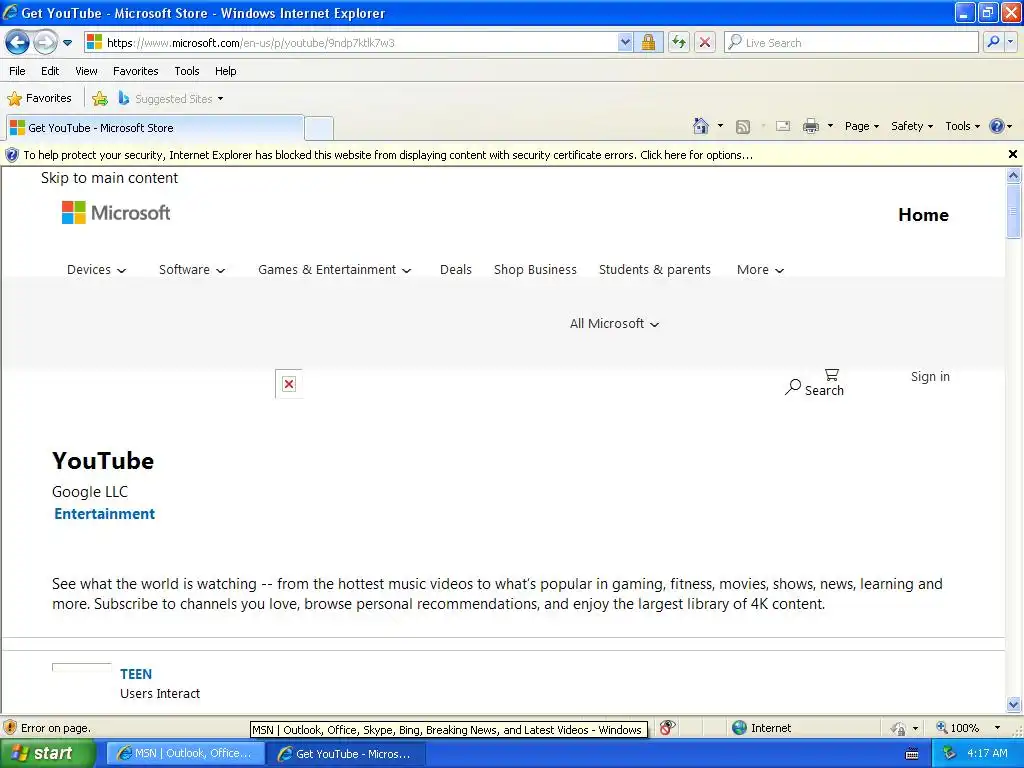Select the Get YouTube - Microsoft Store tab
This screenshot has height=768, width=1024.
click(154, 128)
